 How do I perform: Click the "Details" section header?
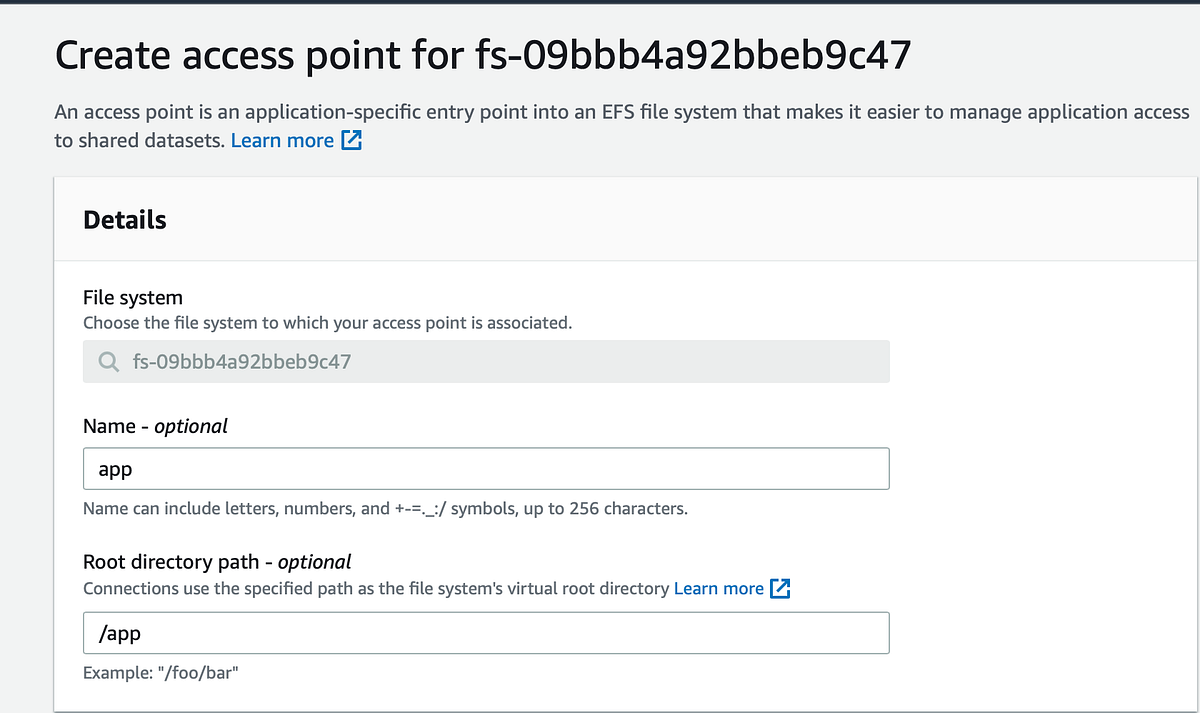124,220
